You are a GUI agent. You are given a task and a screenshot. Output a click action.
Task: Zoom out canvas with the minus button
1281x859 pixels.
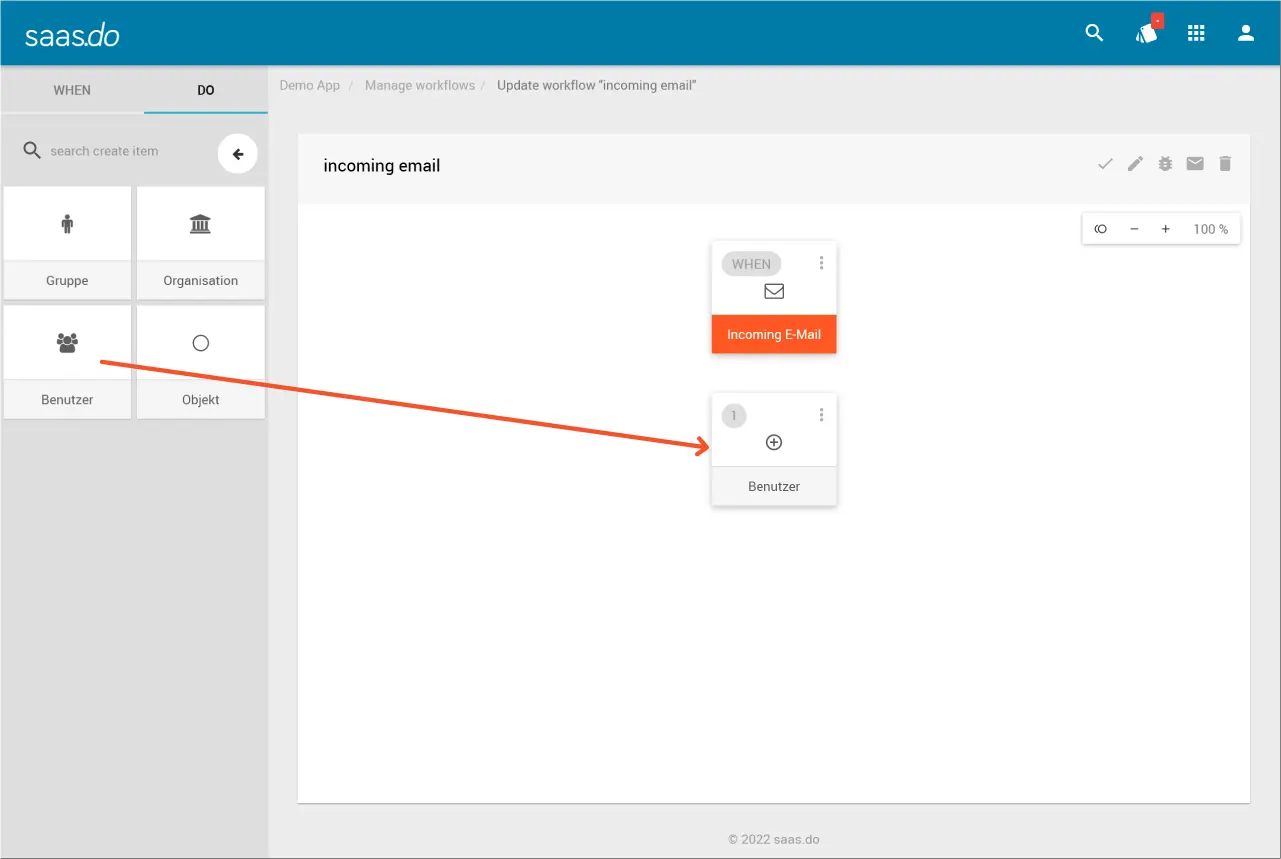1134,229
